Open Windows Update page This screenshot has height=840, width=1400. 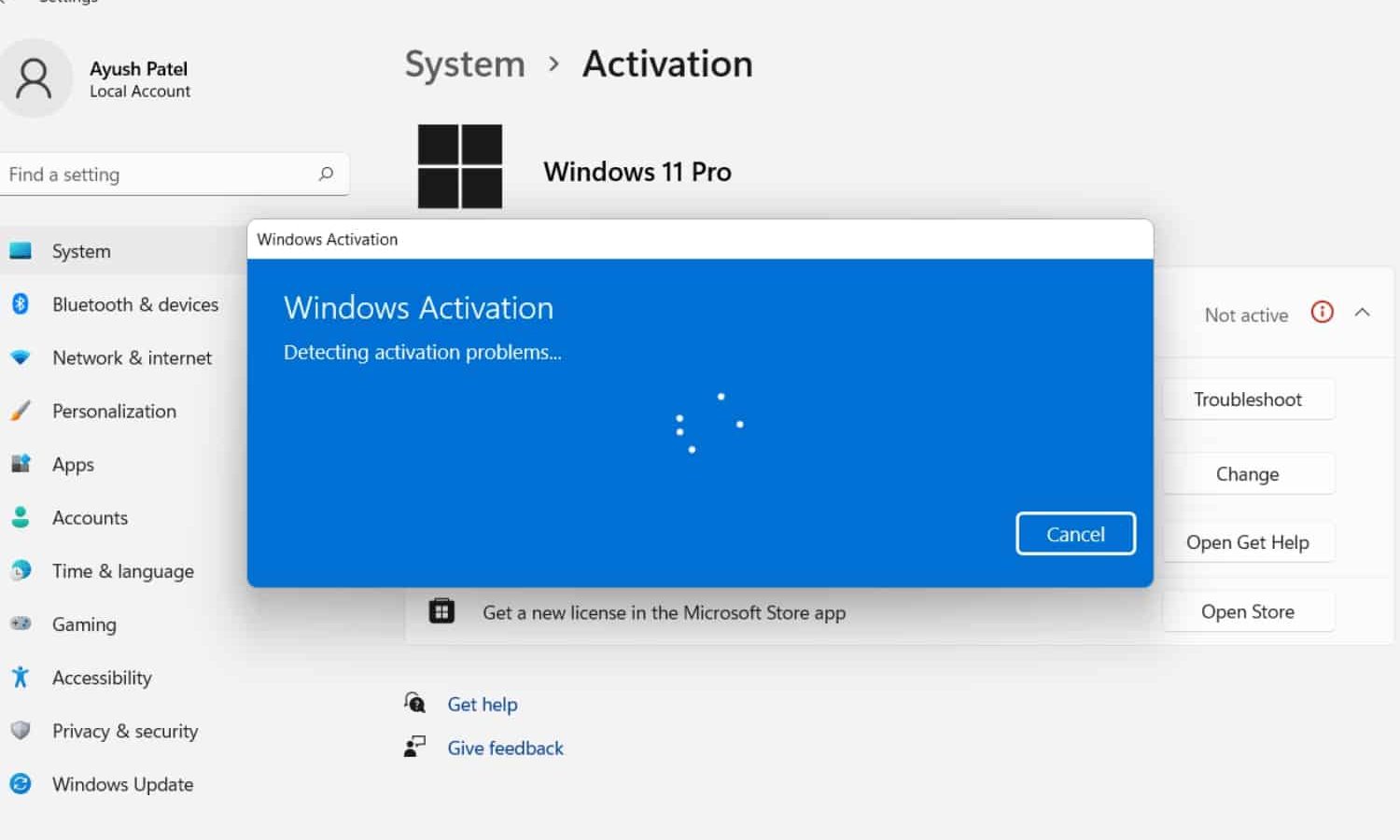coord(123,783)
